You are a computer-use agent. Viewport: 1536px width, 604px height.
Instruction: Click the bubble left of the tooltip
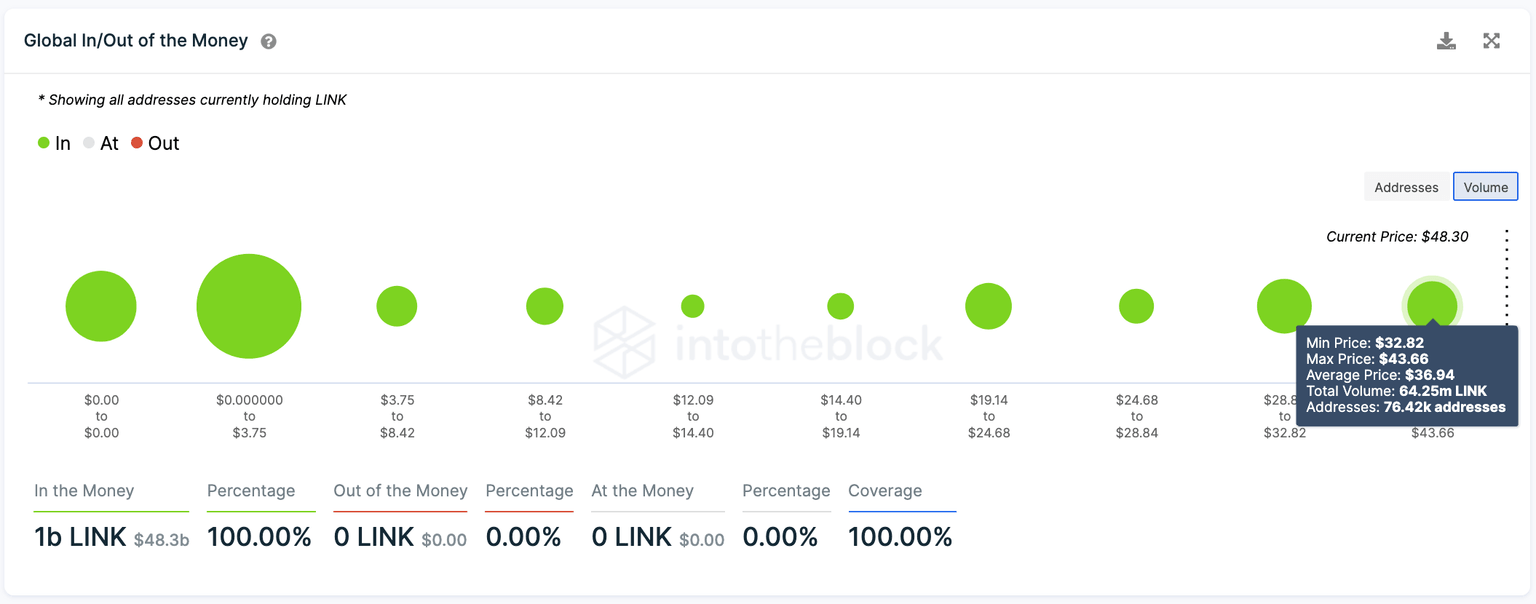(x=1284, y=304)
